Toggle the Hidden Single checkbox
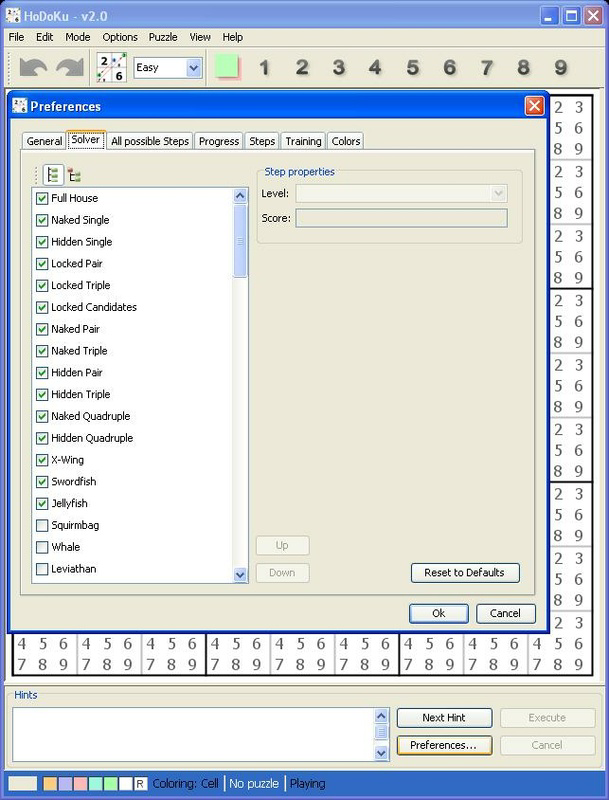The height and width of the screenshot is (800, 609). [x=42, y=242]
